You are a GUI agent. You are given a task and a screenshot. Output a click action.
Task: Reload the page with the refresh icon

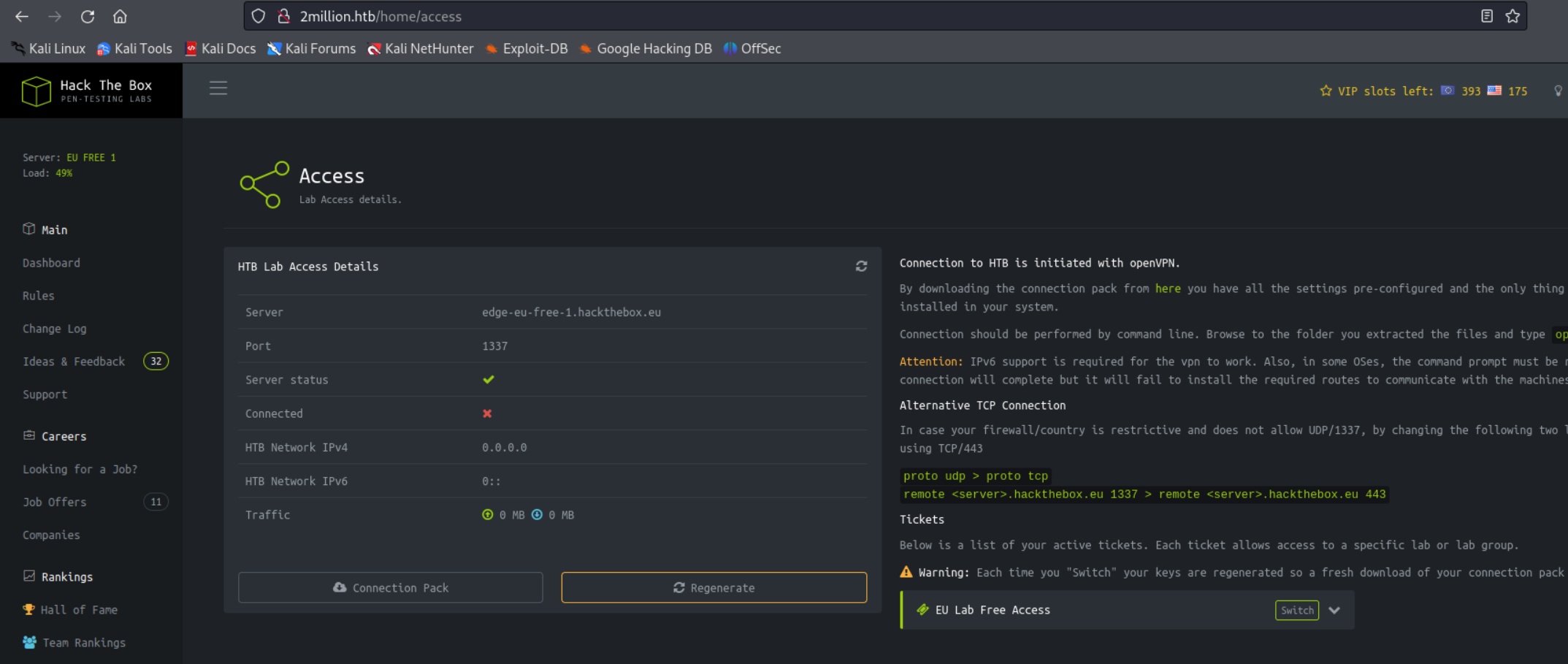88,16
